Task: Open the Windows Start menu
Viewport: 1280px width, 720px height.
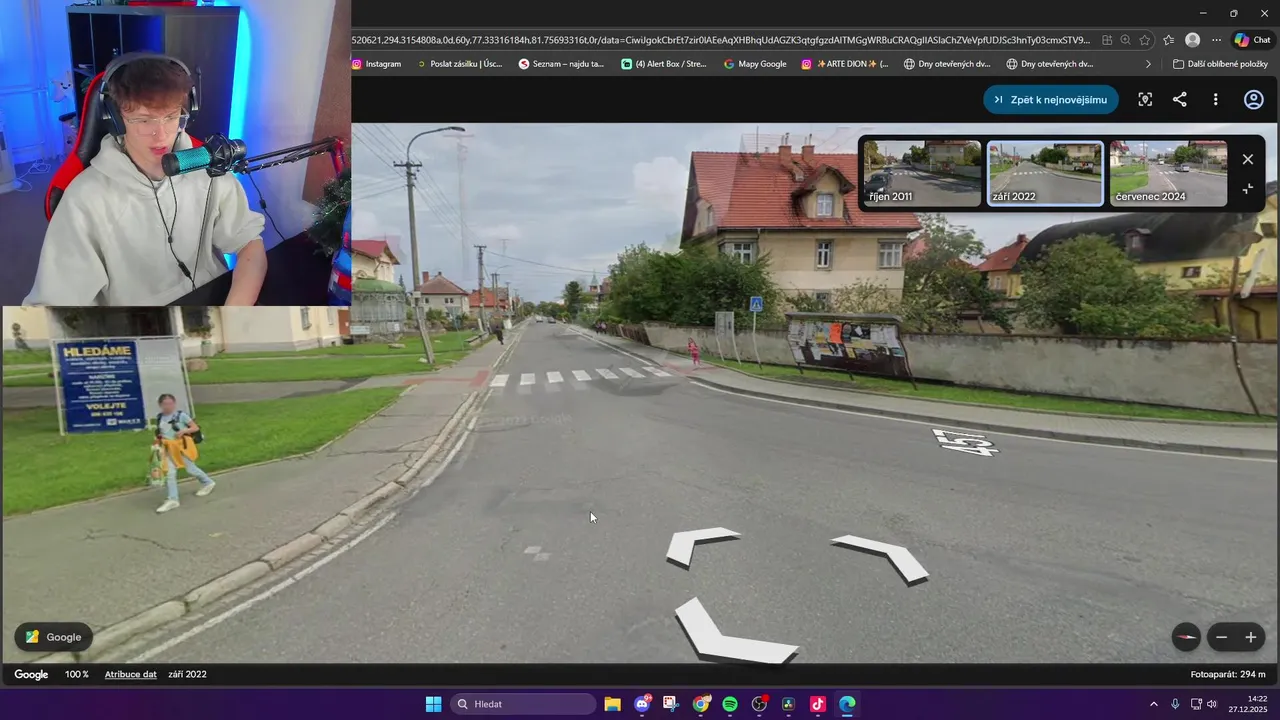Action: 434,704
